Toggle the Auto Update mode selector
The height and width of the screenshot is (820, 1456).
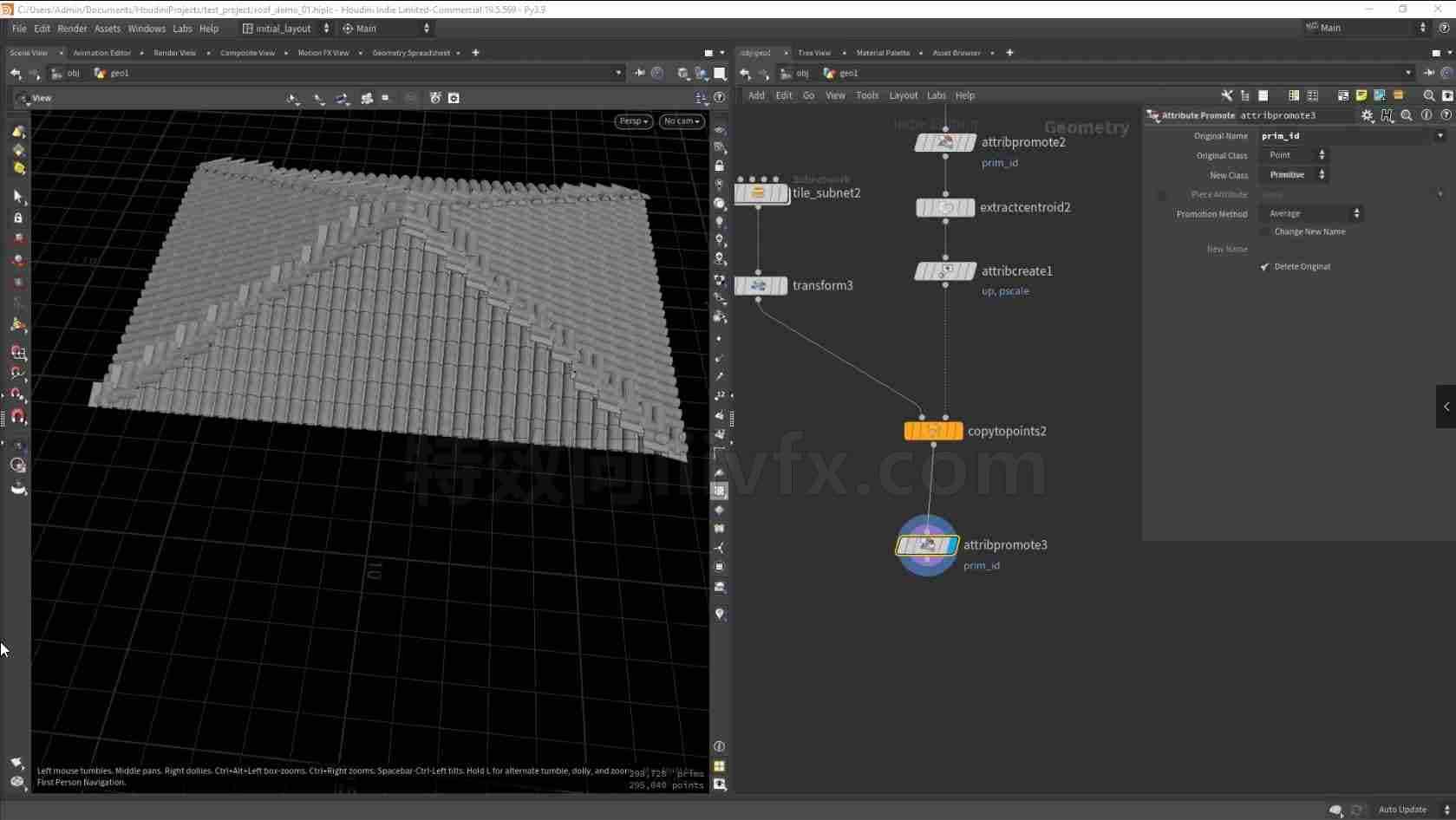click(x=1412, y=810)
